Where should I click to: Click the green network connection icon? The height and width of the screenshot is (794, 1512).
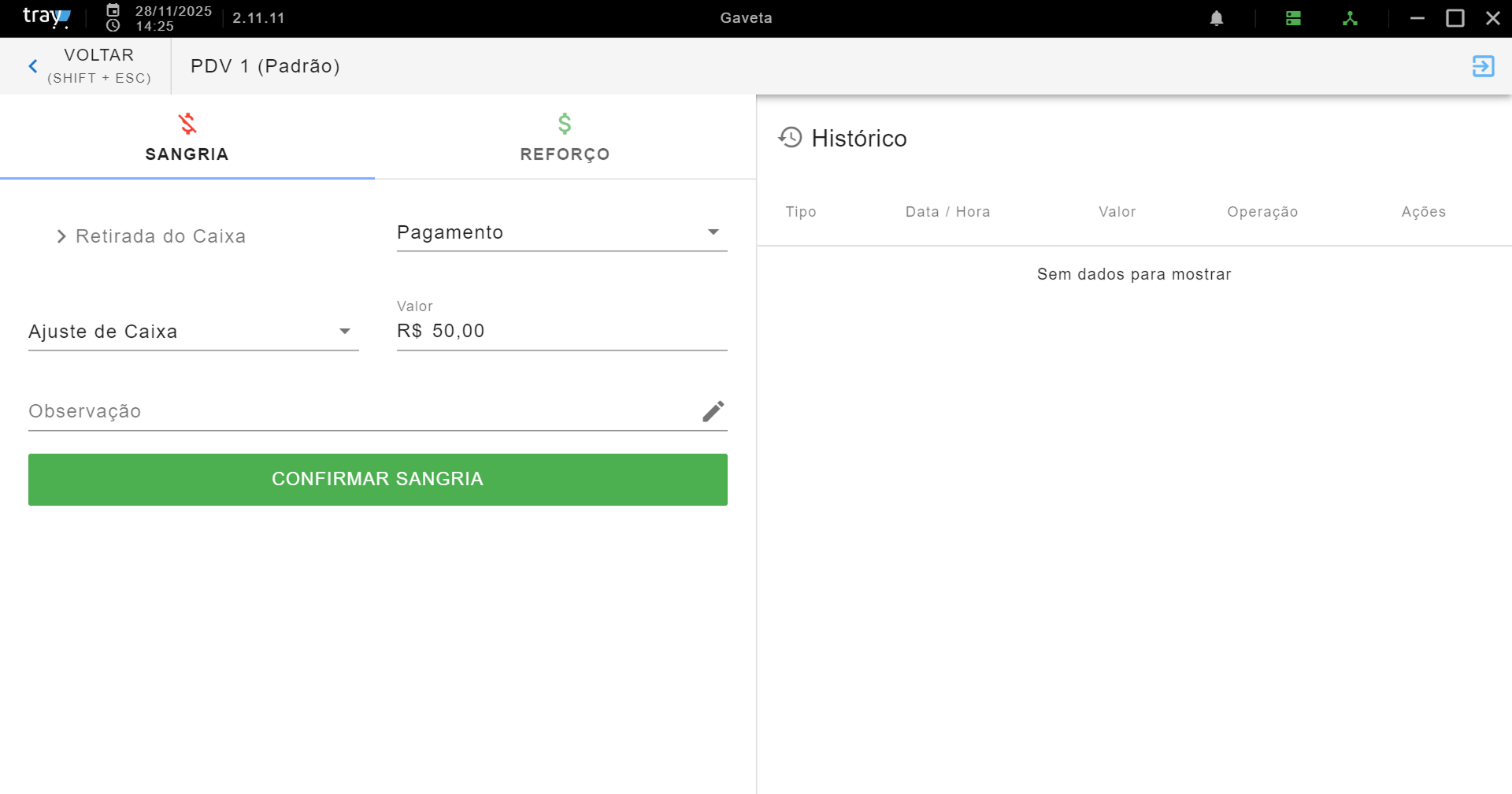(x=1350, y=18)
